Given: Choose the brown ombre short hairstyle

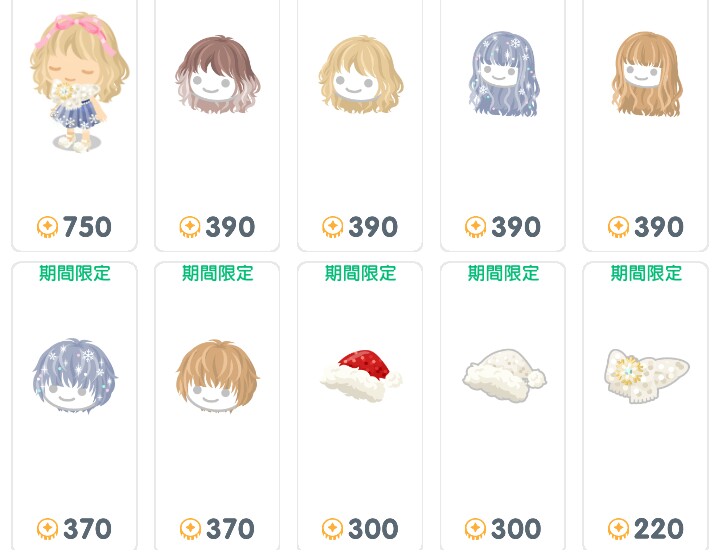Looking at the screenshot, I should pyautogui.click(x=218, y=75).
